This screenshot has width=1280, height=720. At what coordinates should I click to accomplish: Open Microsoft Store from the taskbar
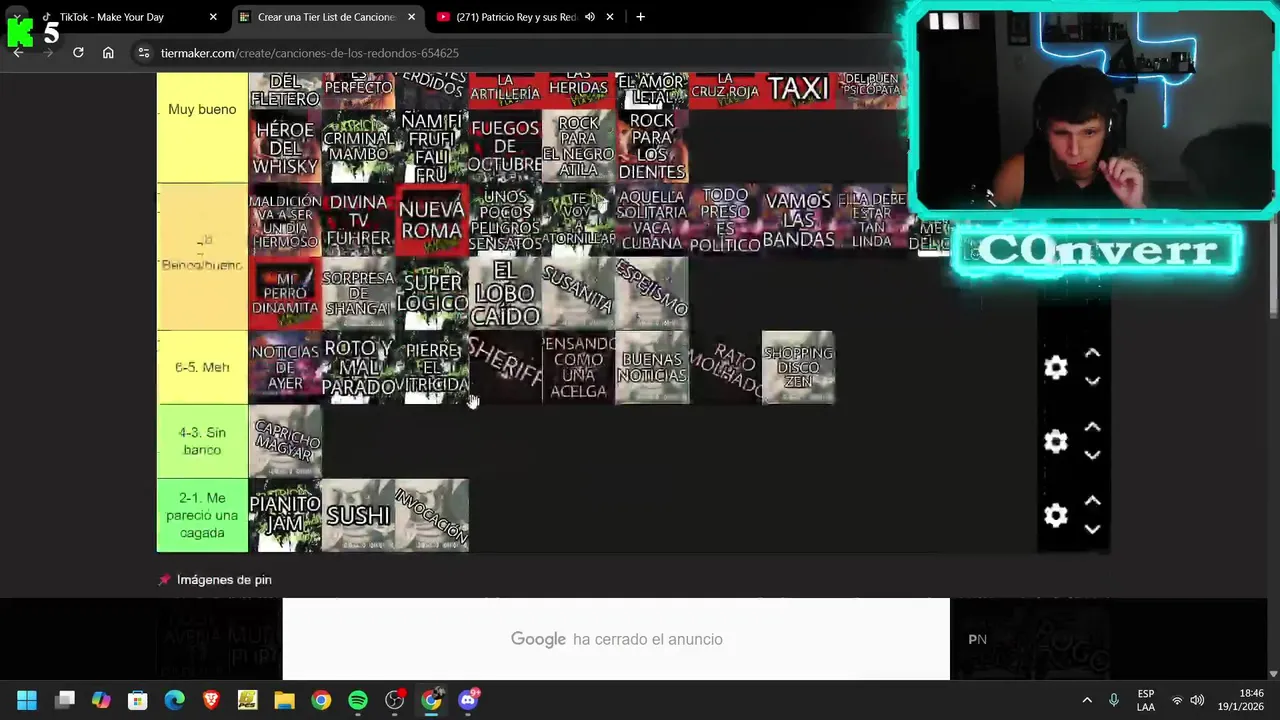(138, 700)
